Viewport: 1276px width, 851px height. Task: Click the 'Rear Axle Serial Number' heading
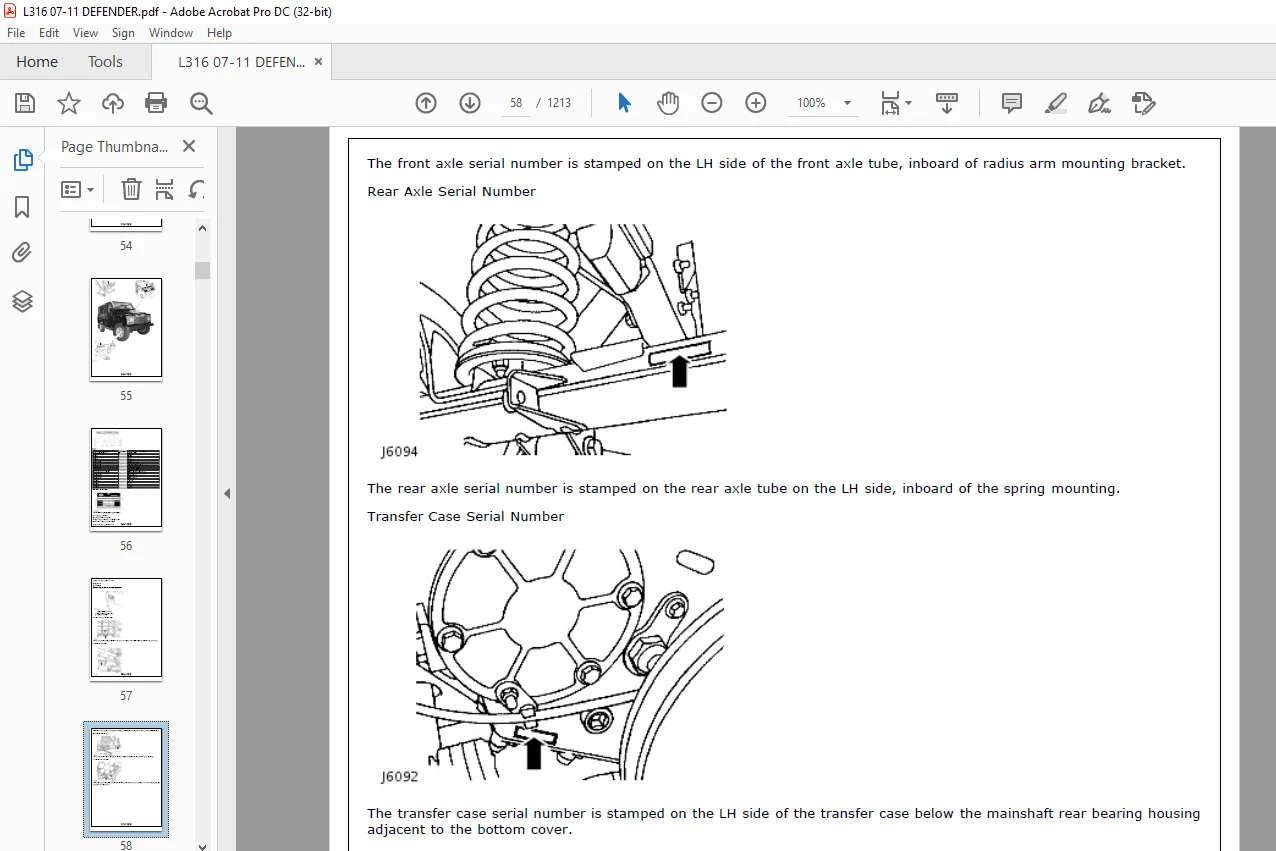tap(451, 191)
